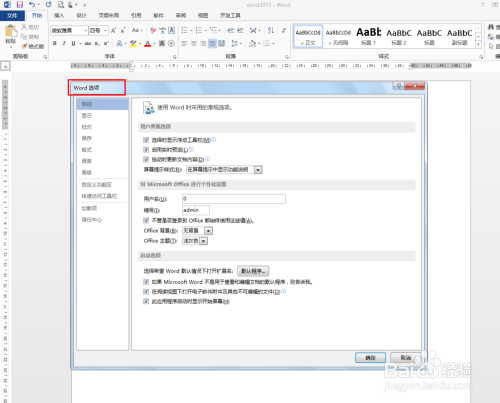Click the Format Painter brush icon
Image resolution: width=500 pixels, height=403 pixels.
point(24,46)
